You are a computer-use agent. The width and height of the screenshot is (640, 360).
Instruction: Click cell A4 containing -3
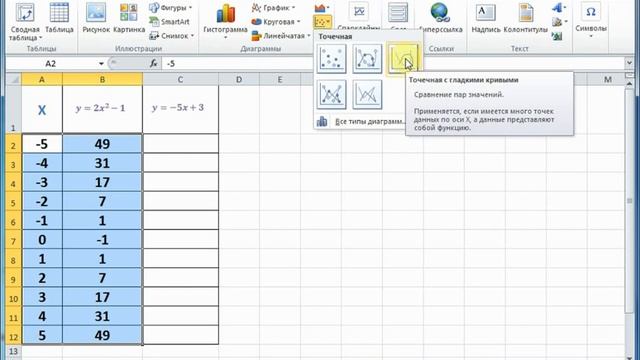click(x=42, y=182)
